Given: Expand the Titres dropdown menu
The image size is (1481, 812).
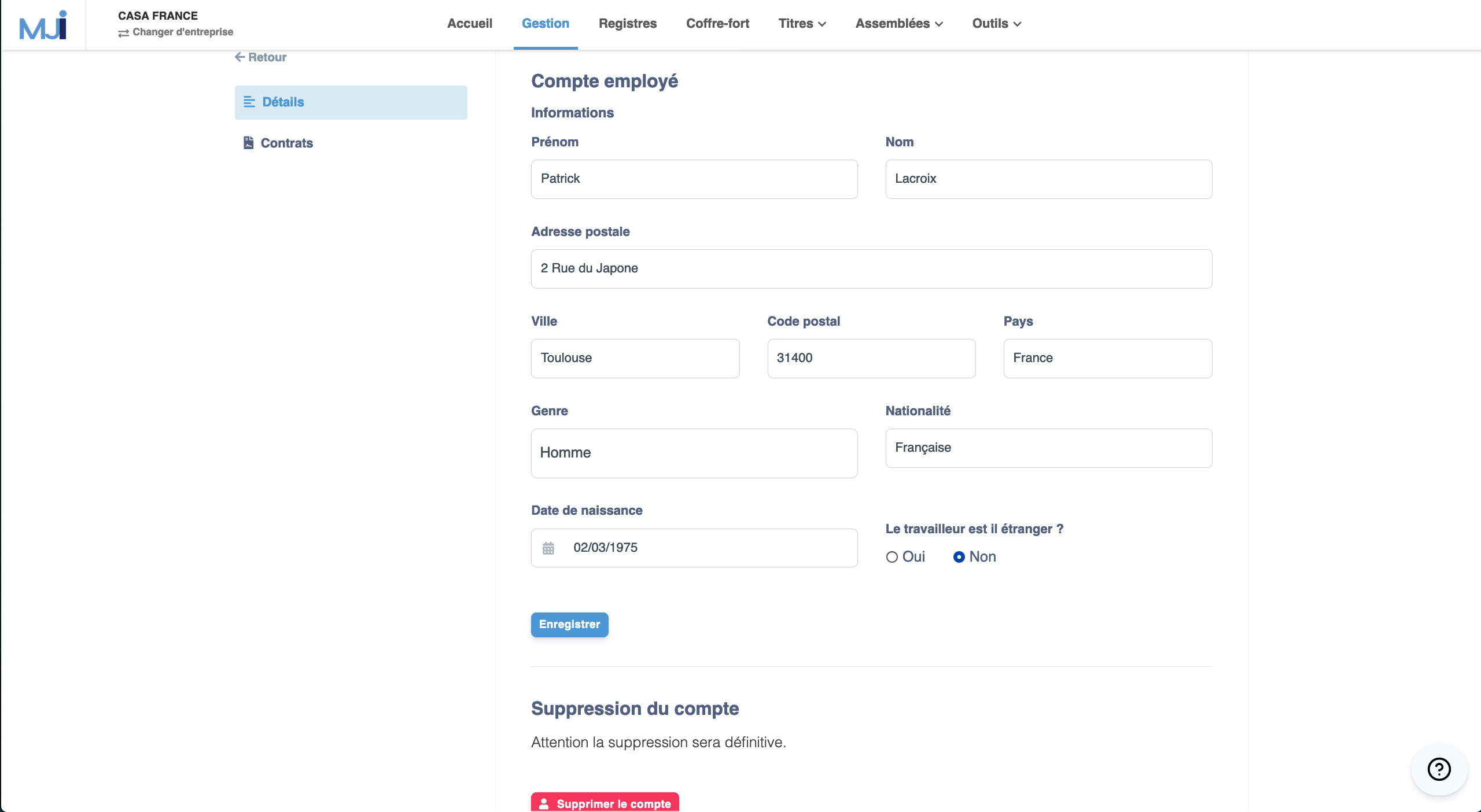Looking at the screenshot, I should tap(802, 24).
